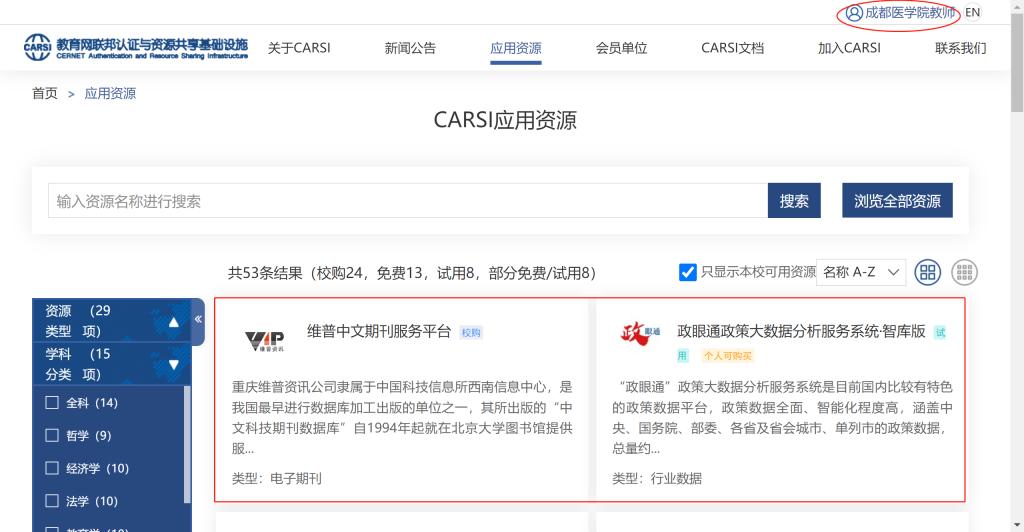Click 类型：行业数据 text
This screenshot has height=532, width=1024.
(x=657, y=478)
